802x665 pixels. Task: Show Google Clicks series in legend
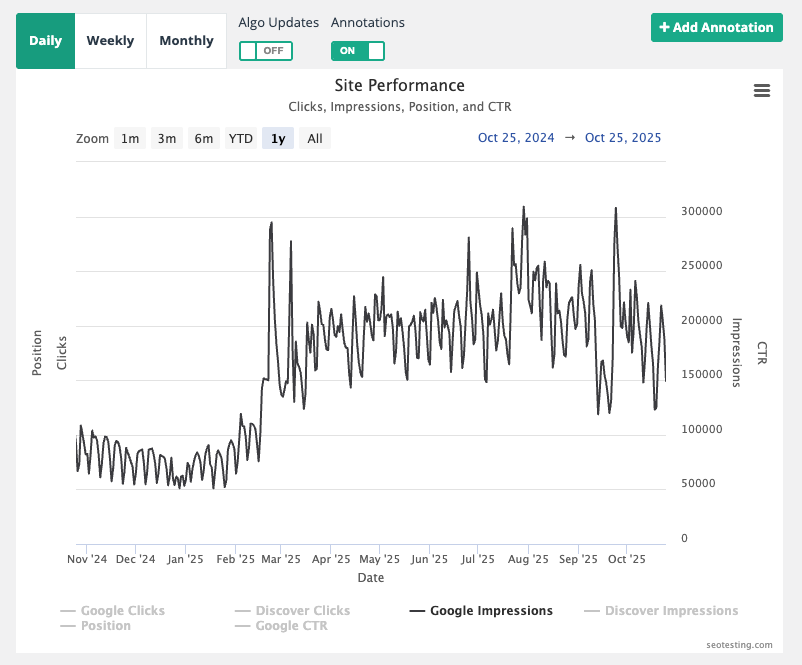pyautogui.click(x=122, y=610)
